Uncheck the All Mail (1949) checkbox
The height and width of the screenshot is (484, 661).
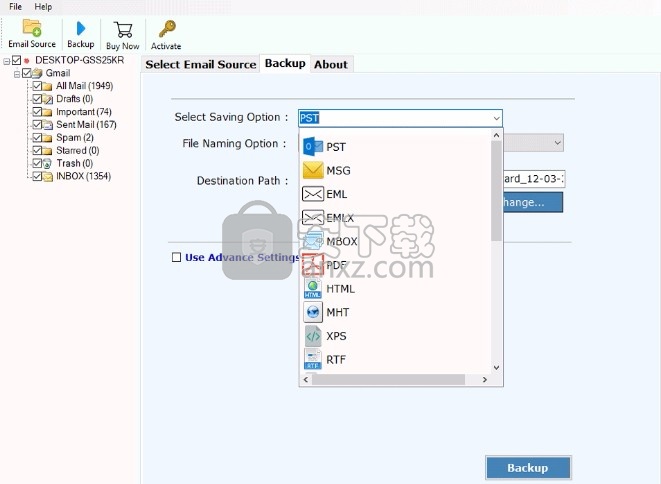(37, 86)
